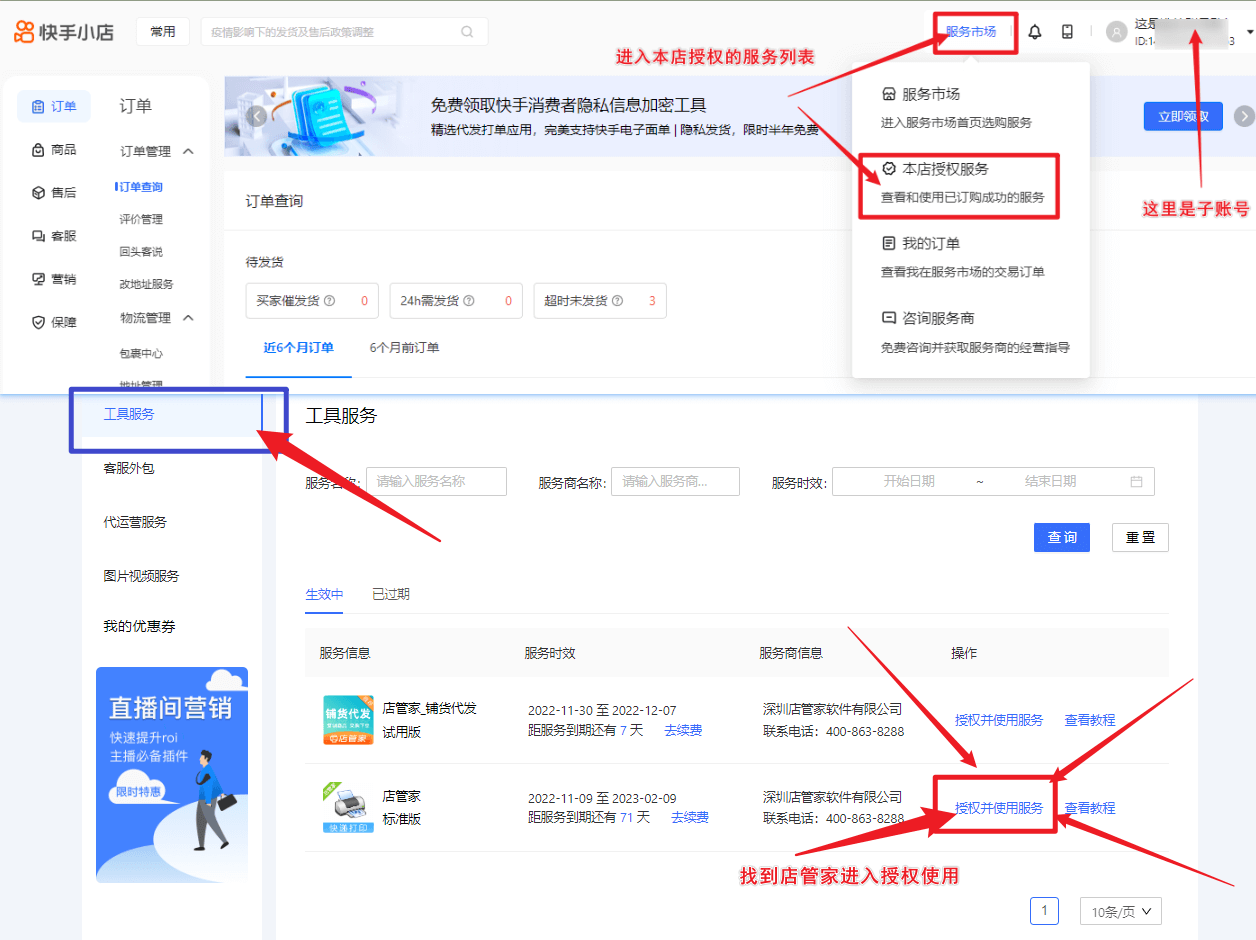Click 去续费 for 店管家 标准版

(690, 817)
